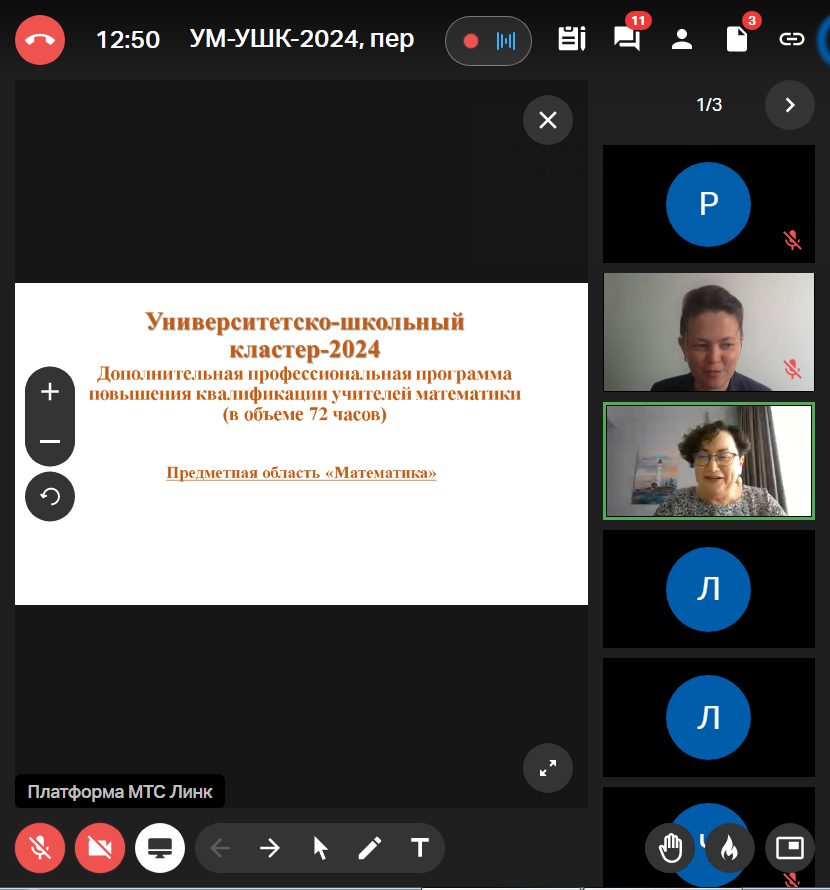Open the notes clipboard panel
Image resolution: width=830 pixels, height=890 pixels.
tap(572, 40)
